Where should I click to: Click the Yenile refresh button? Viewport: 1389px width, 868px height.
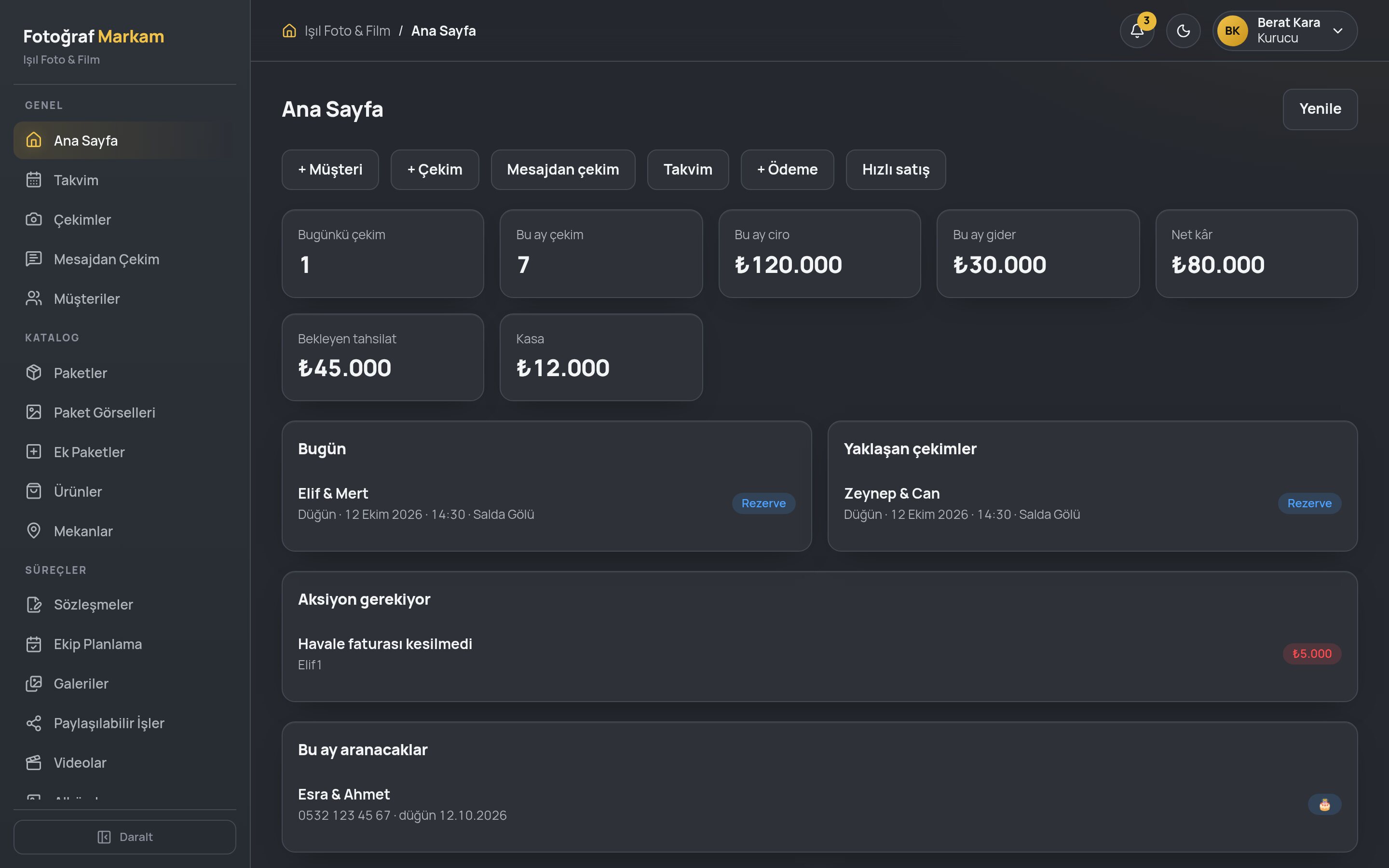pos(1320,109)
